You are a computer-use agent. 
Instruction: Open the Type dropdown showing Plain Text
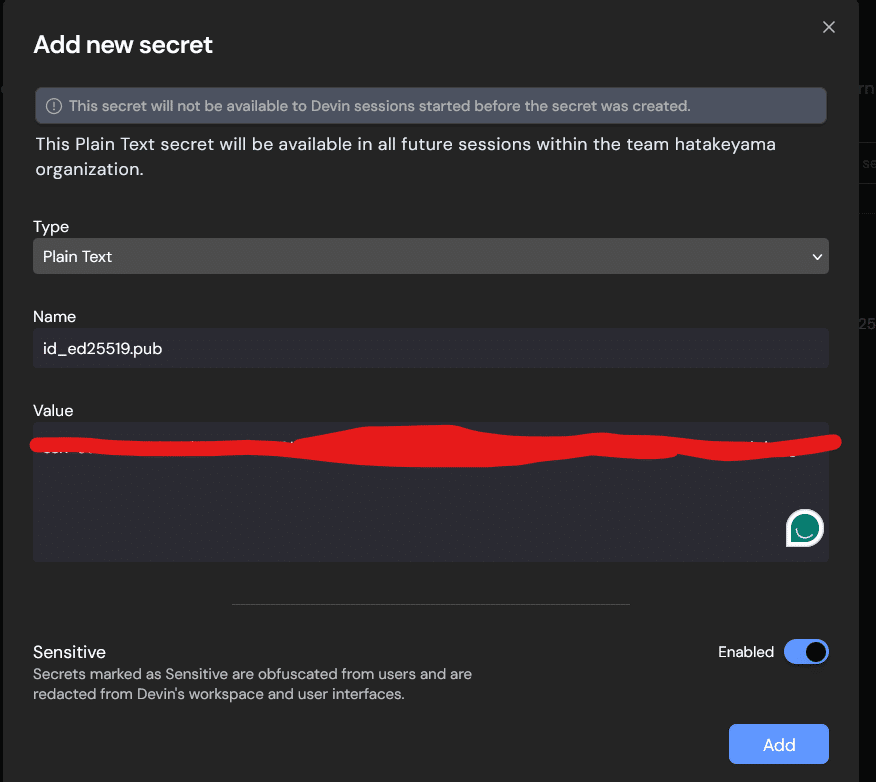click(430, 256)
